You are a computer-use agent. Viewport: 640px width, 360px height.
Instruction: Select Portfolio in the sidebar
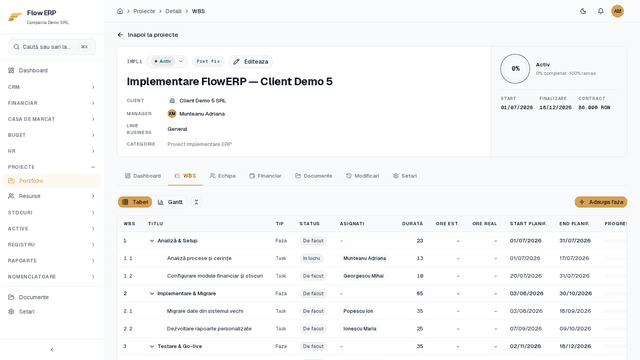click(x=52, y=181)
